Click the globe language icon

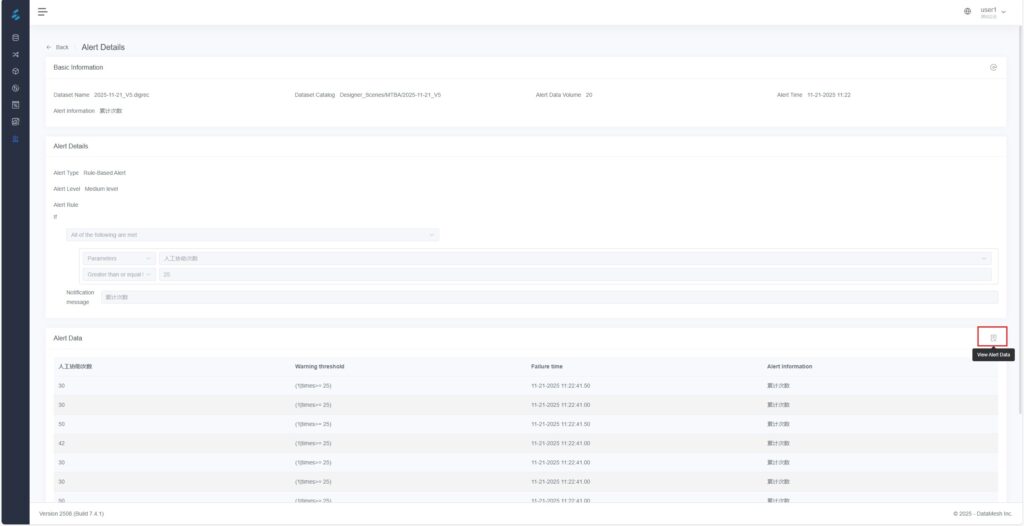pyautogui.click(x=967, y=12)
